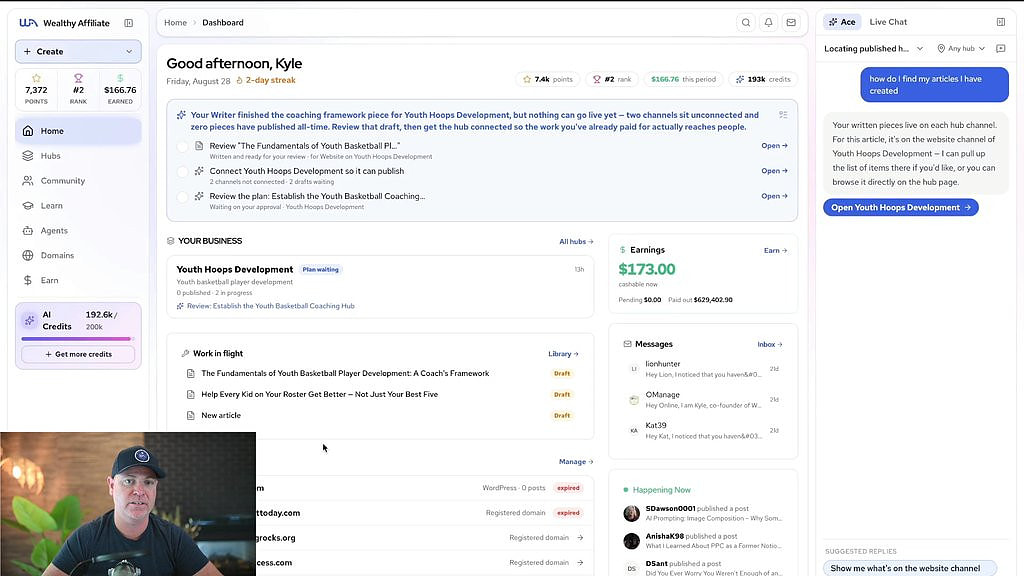Click the #2 rank pill

[x=611, y=79]
